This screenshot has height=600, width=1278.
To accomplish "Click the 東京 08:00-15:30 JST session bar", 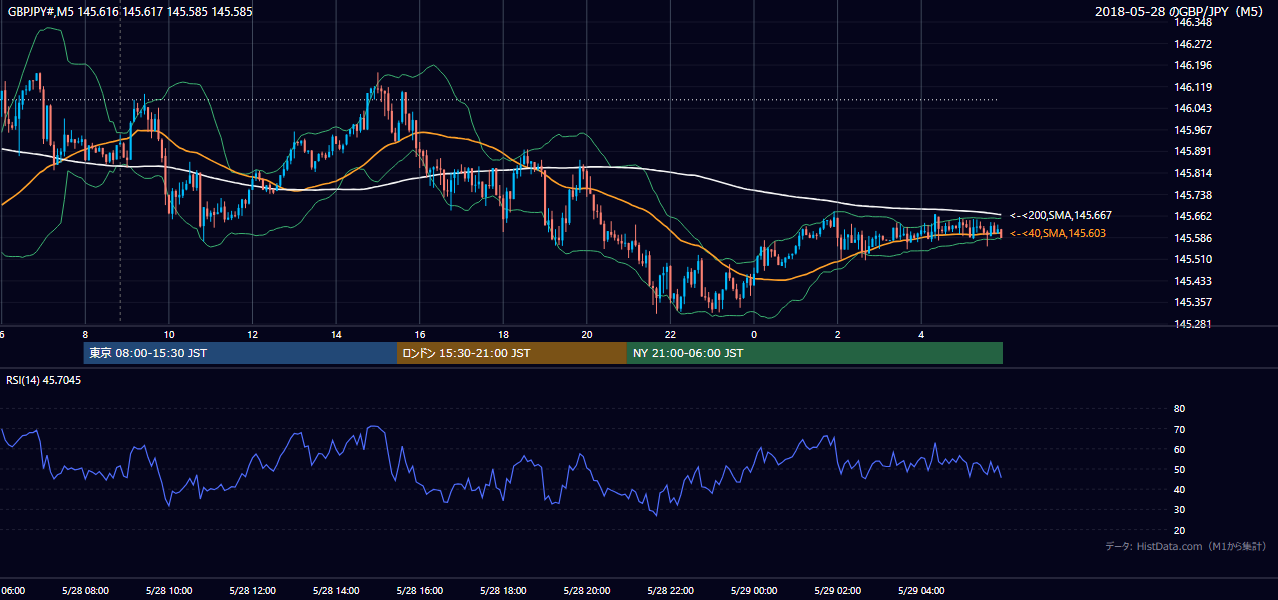I will (240, 353).
